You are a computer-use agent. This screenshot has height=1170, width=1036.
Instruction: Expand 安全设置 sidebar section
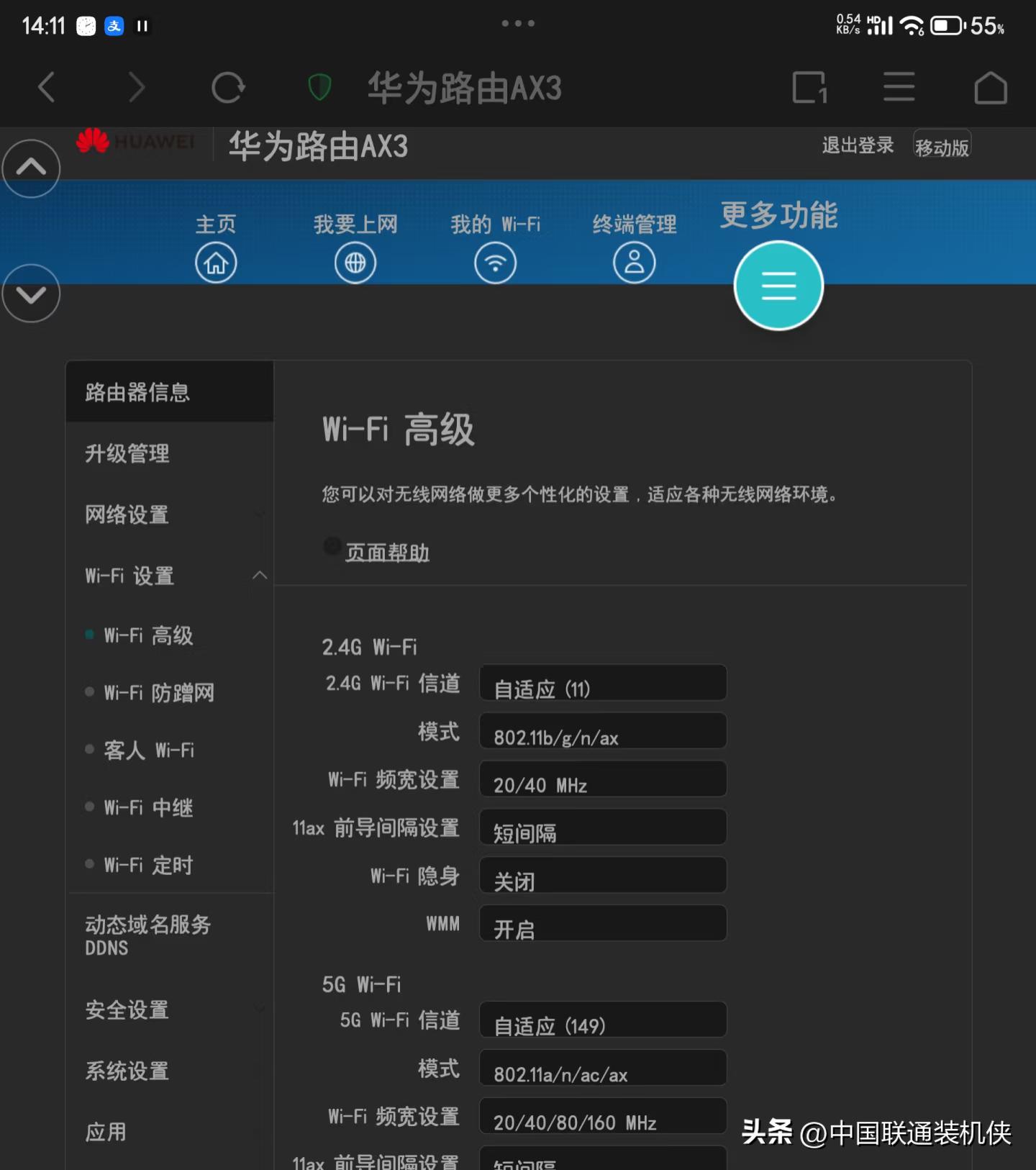click(170, 1010)
